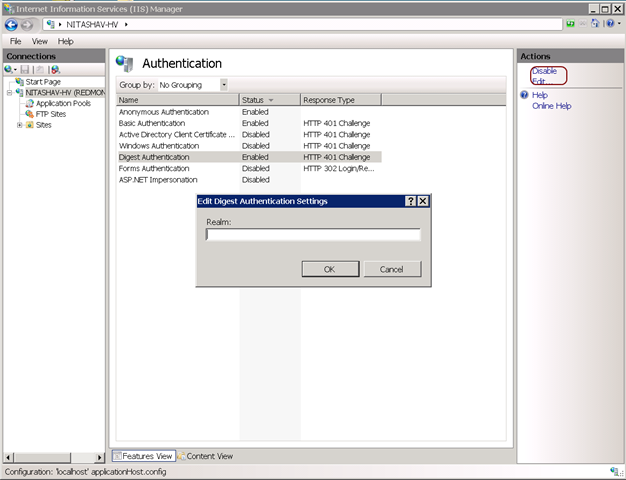Image resolution: width=626 pixels, height=480 pixels.
Task: Open the Online Help link
Action: click(x=552, y=106)
